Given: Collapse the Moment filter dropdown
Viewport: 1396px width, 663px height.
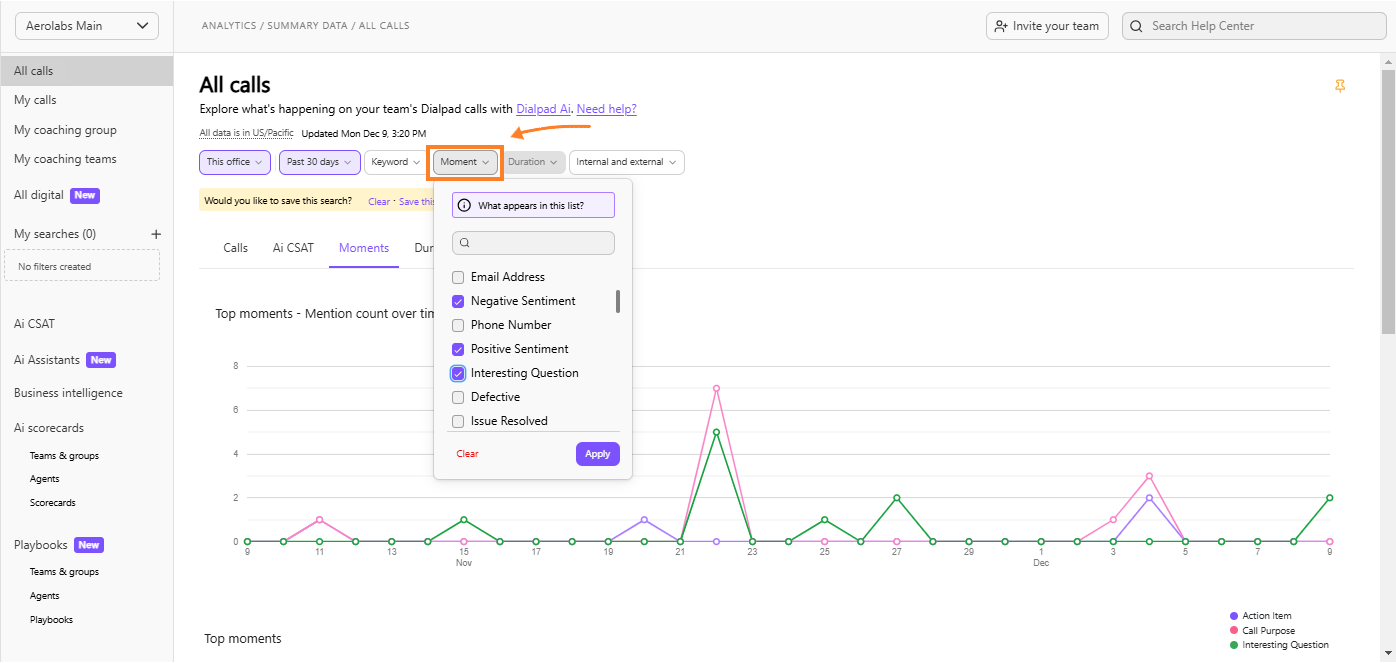Looking at the screenshot, I should click(x=465, y=162).
